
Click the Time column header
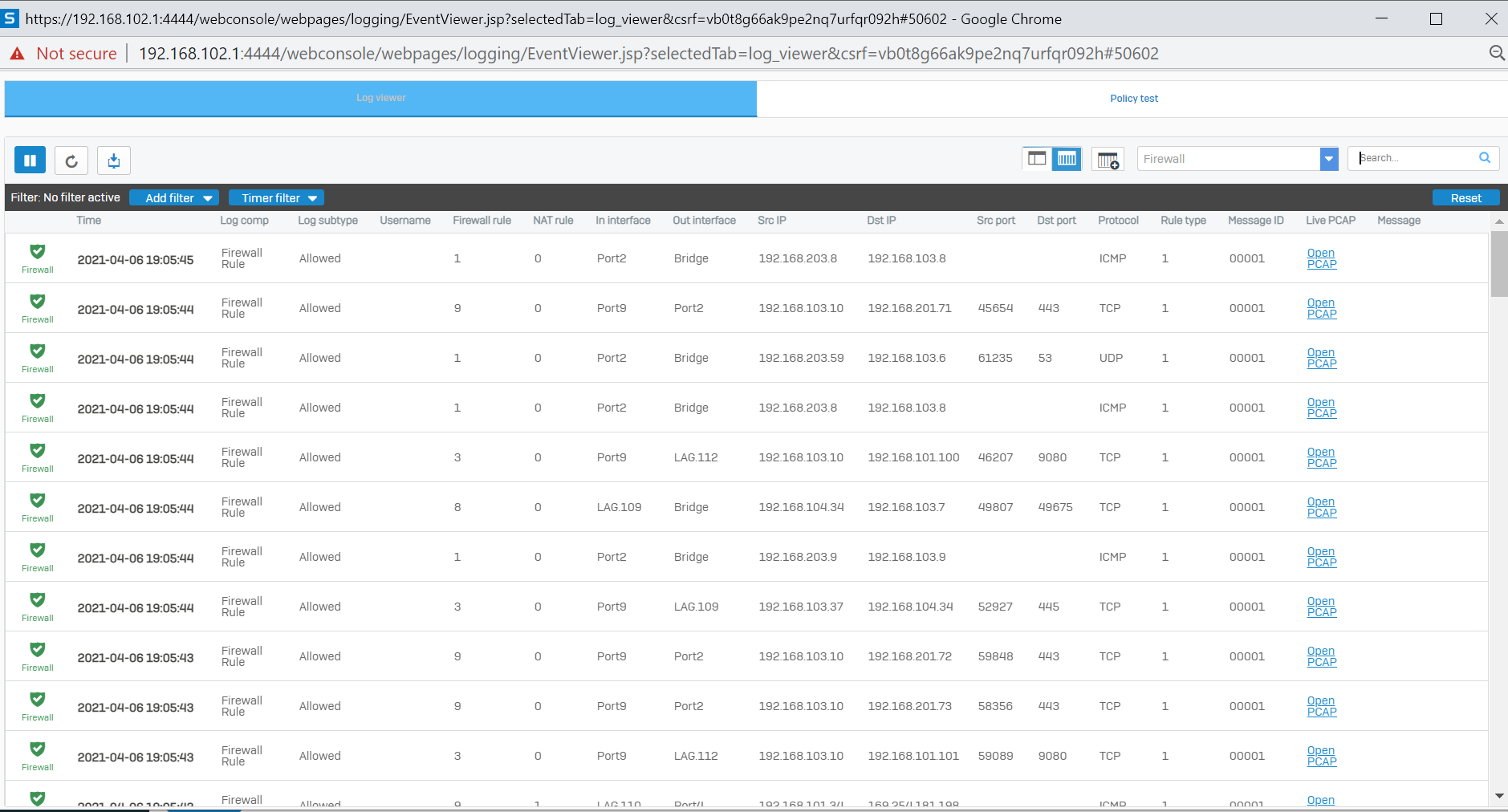[89, 221]
